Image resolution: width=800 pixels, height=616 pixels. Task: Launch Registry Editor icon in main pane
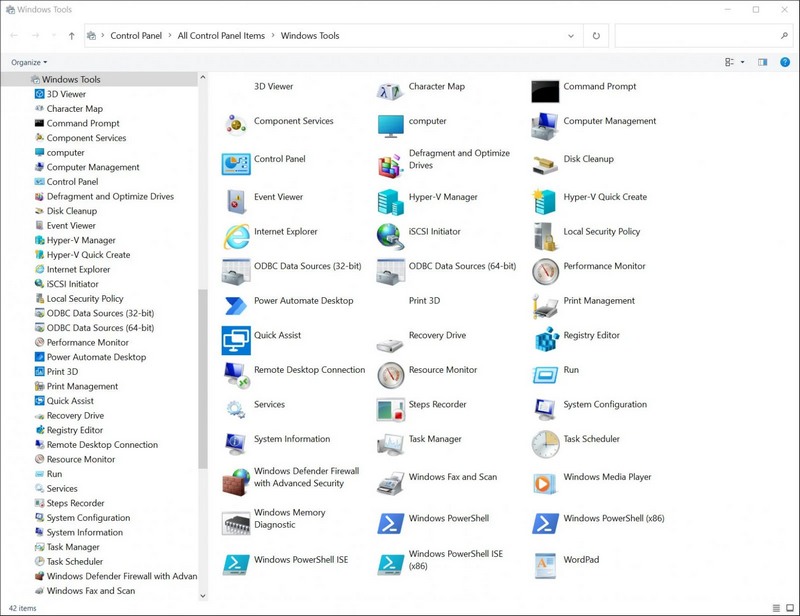(x=545, y=340)
